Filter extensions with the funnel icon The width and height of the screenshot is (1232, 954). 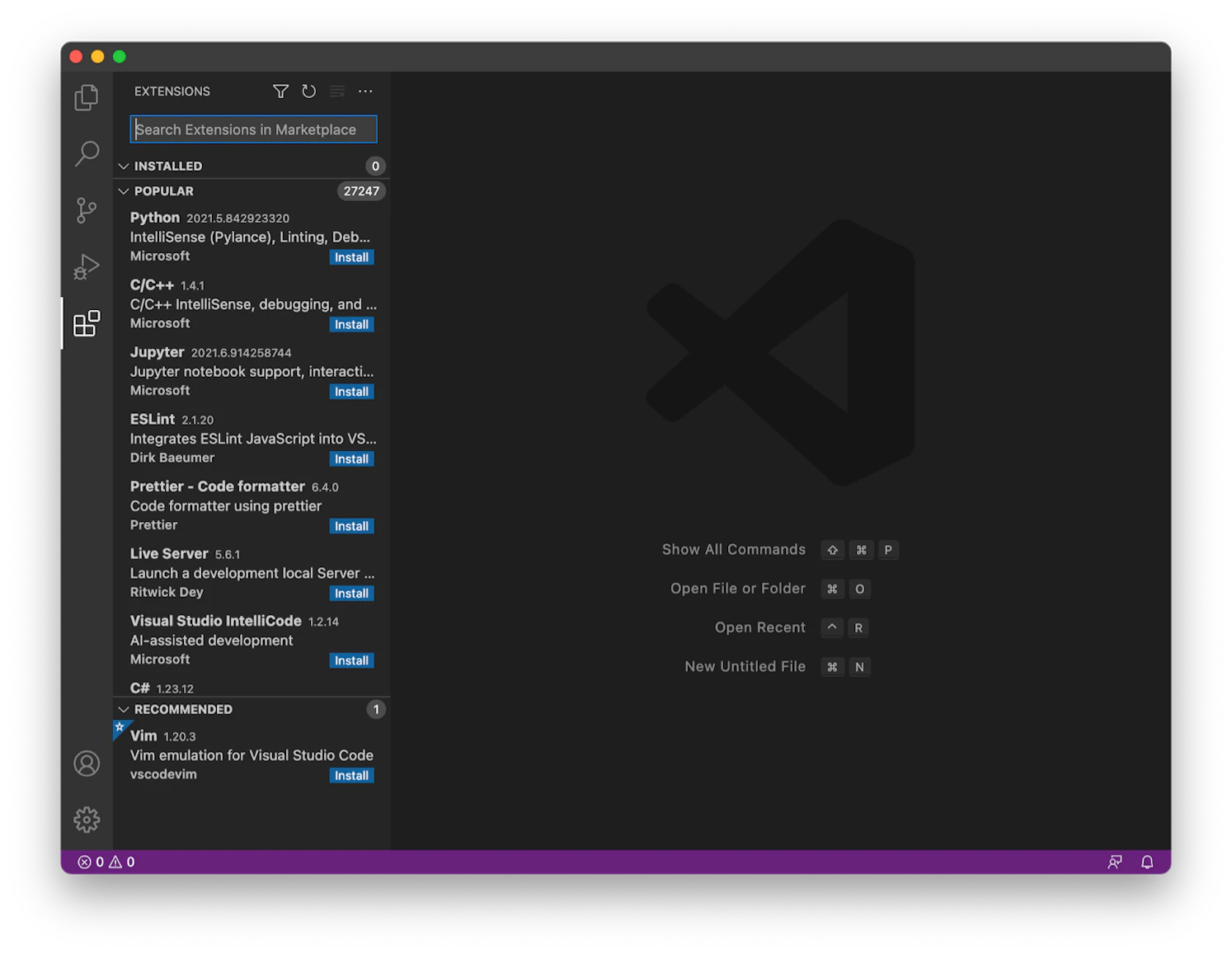point(281,92)
